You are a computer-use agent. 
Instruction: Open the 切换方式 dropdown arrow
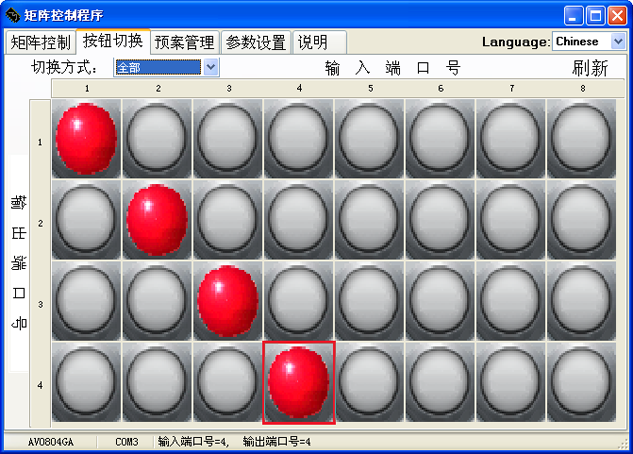click(x=211, y=67)
